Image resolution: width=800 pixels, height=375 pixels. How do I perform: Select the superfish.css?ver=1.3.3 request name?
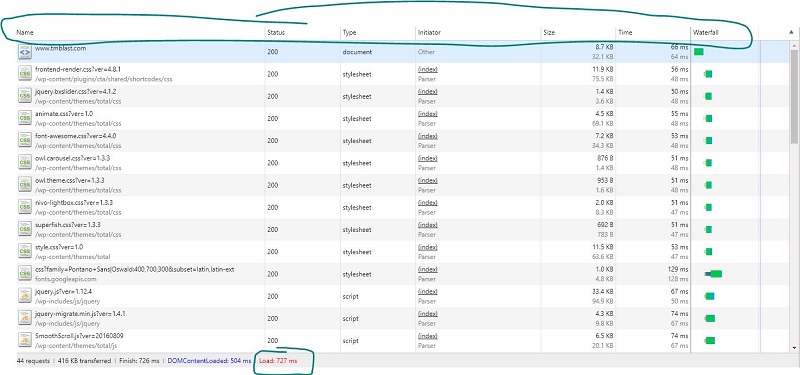[67, 225]
